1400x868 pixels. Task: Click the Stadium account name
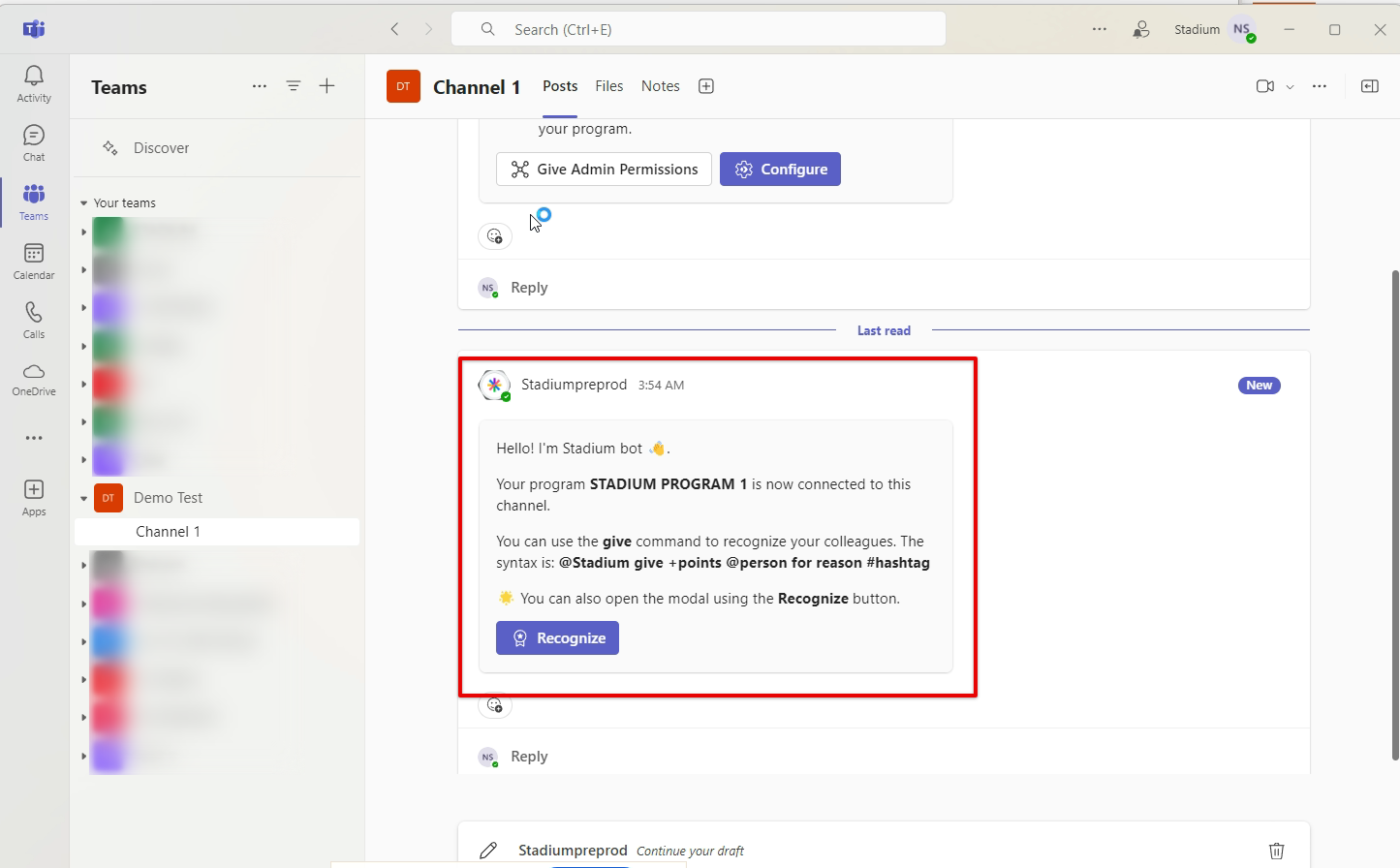(1197, 30)
